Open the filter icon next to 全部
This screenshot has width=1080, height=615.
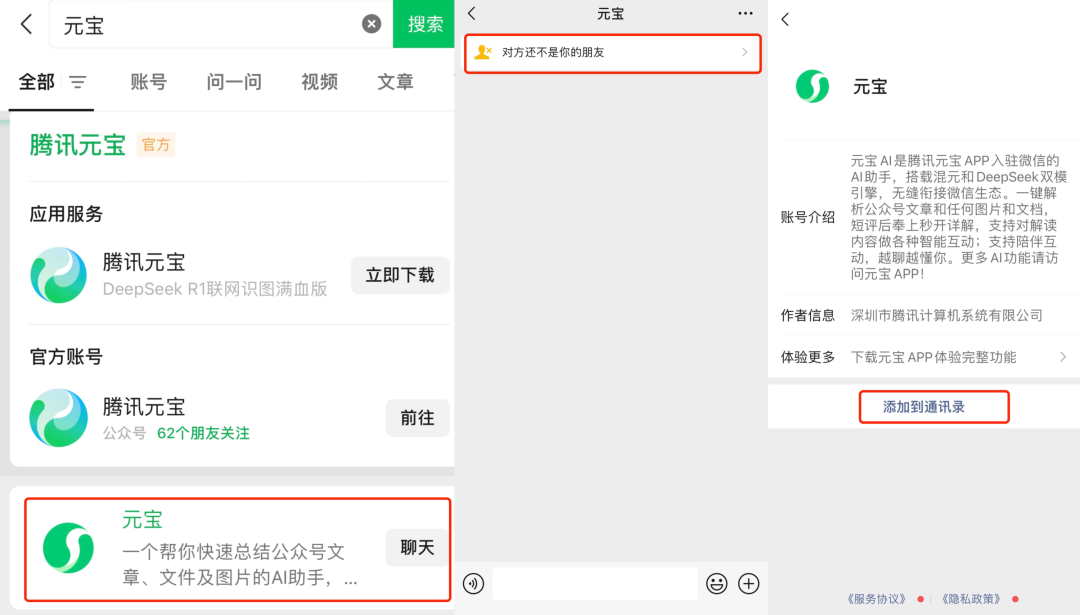click(x=78, y=83)
